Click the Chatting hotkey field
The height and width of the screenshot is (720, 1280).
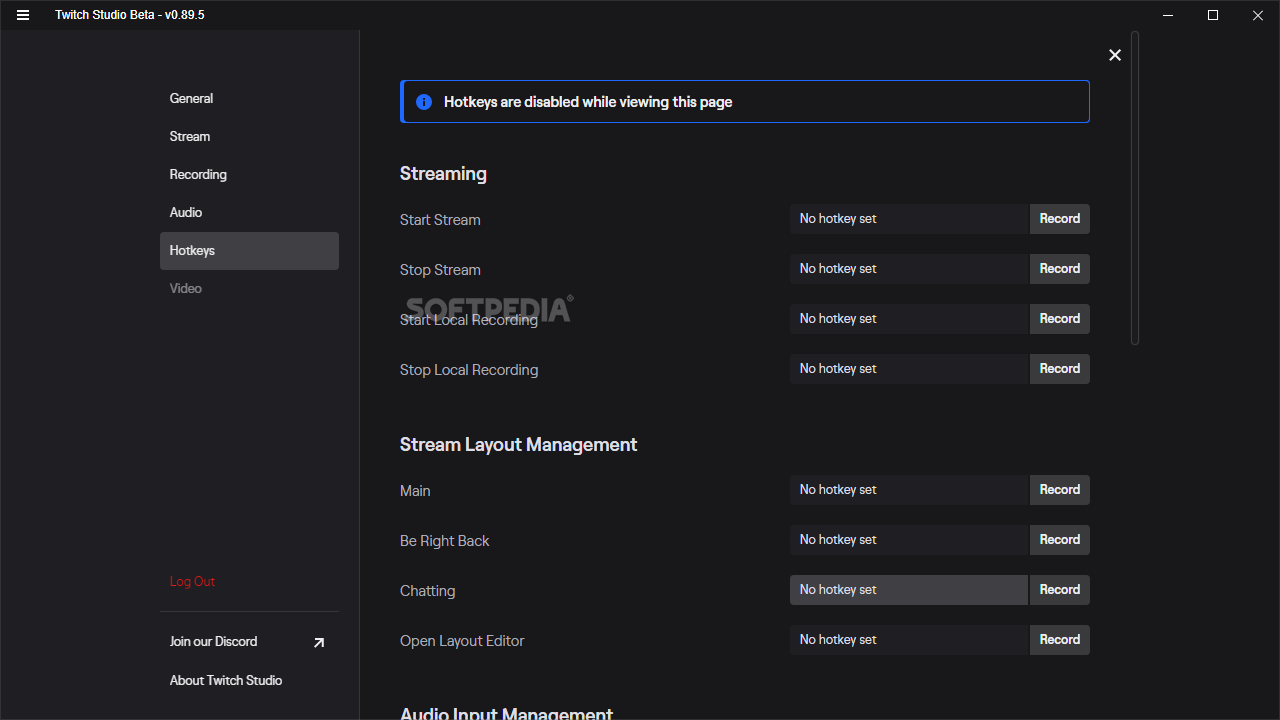point(909,590)
